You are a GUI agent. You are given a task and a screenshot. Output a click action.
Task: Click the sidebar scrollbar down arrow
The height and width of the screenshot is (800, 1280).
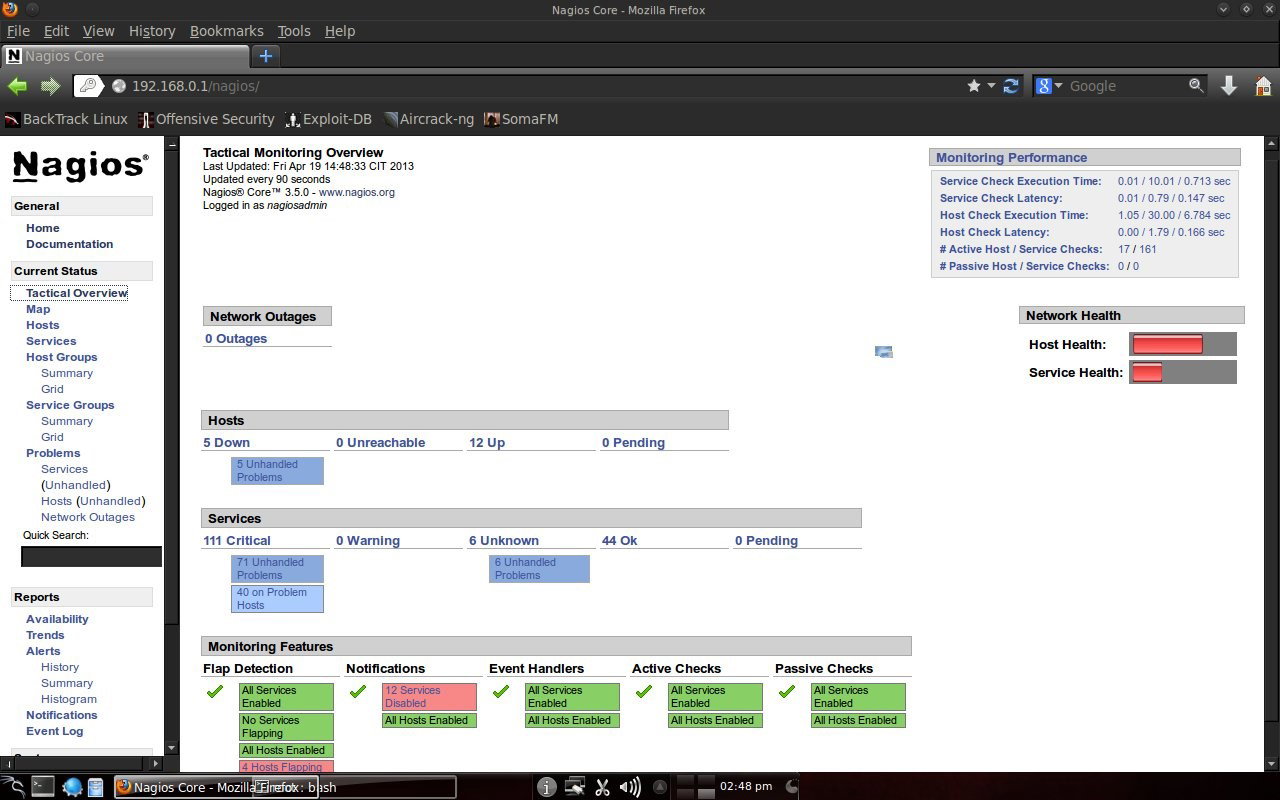[x=171, y=747]
